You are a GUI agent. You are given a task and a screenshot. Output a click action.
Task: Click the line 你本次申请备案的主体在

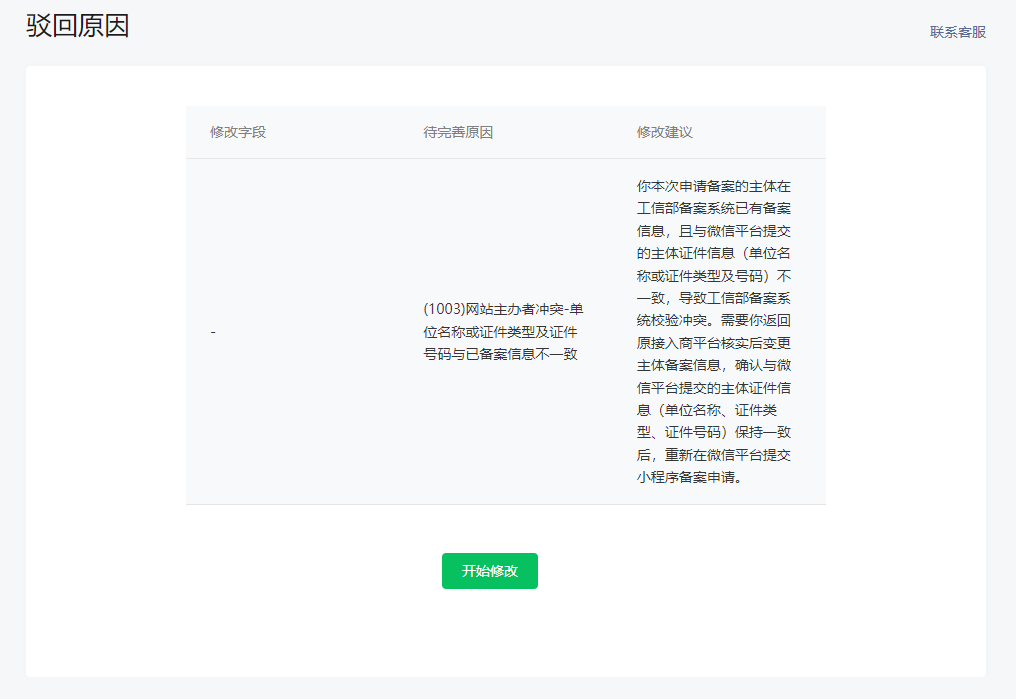pyautogui.click(x=713, y=187)
